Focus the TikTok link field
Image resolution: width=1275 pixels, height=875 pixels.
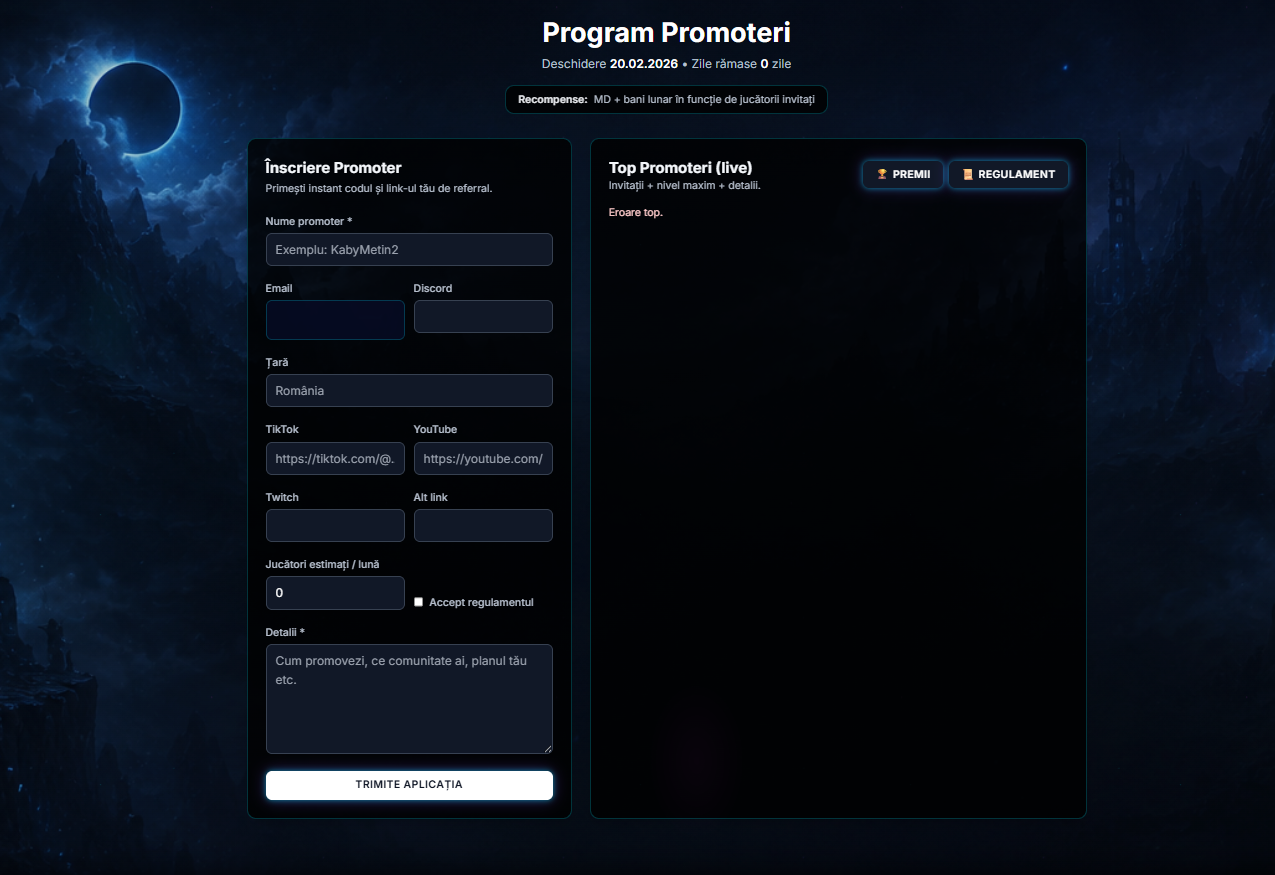pyautogui.click(x=335, y=458)
